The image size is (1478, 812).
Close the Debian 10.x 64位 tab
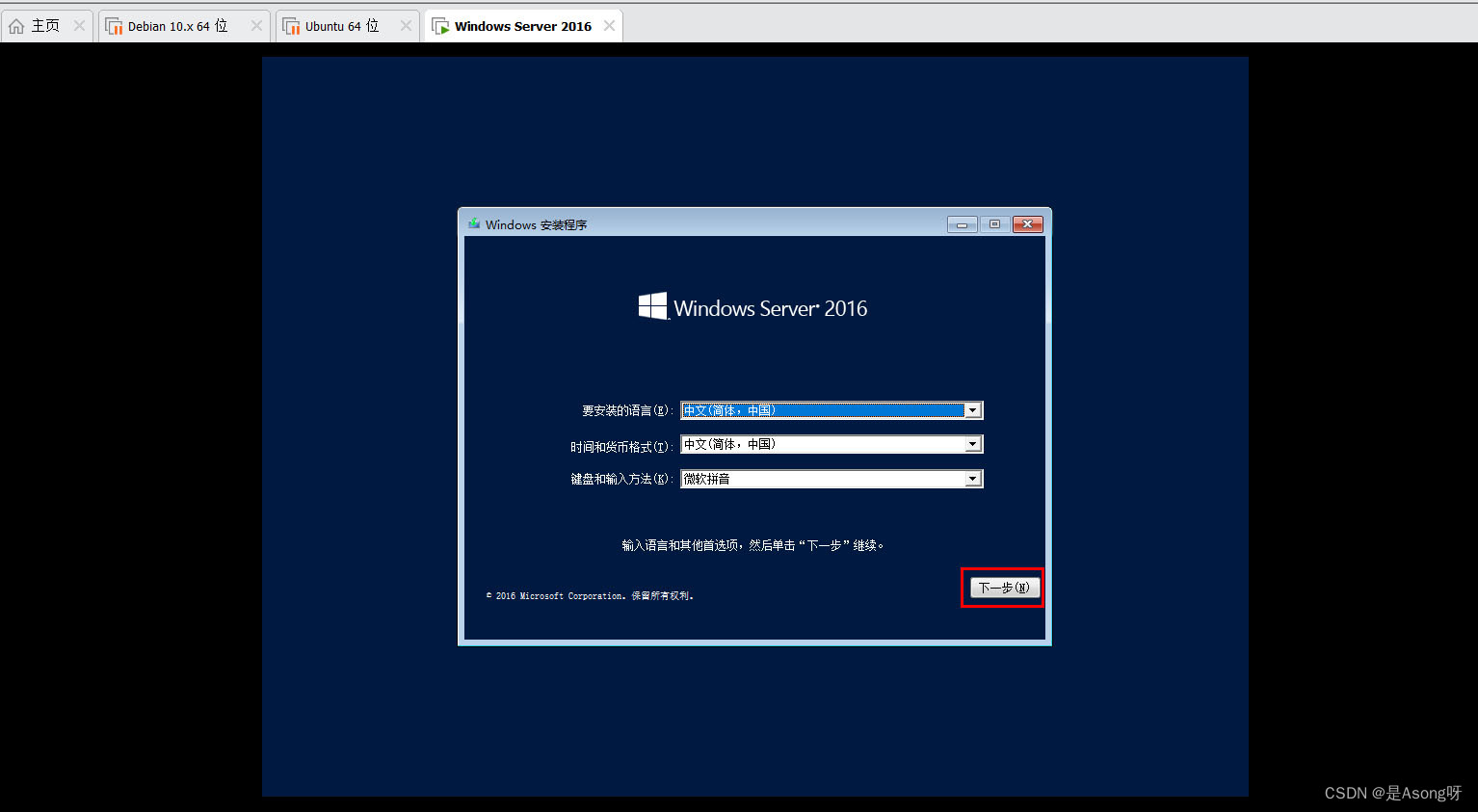[256, 24]
